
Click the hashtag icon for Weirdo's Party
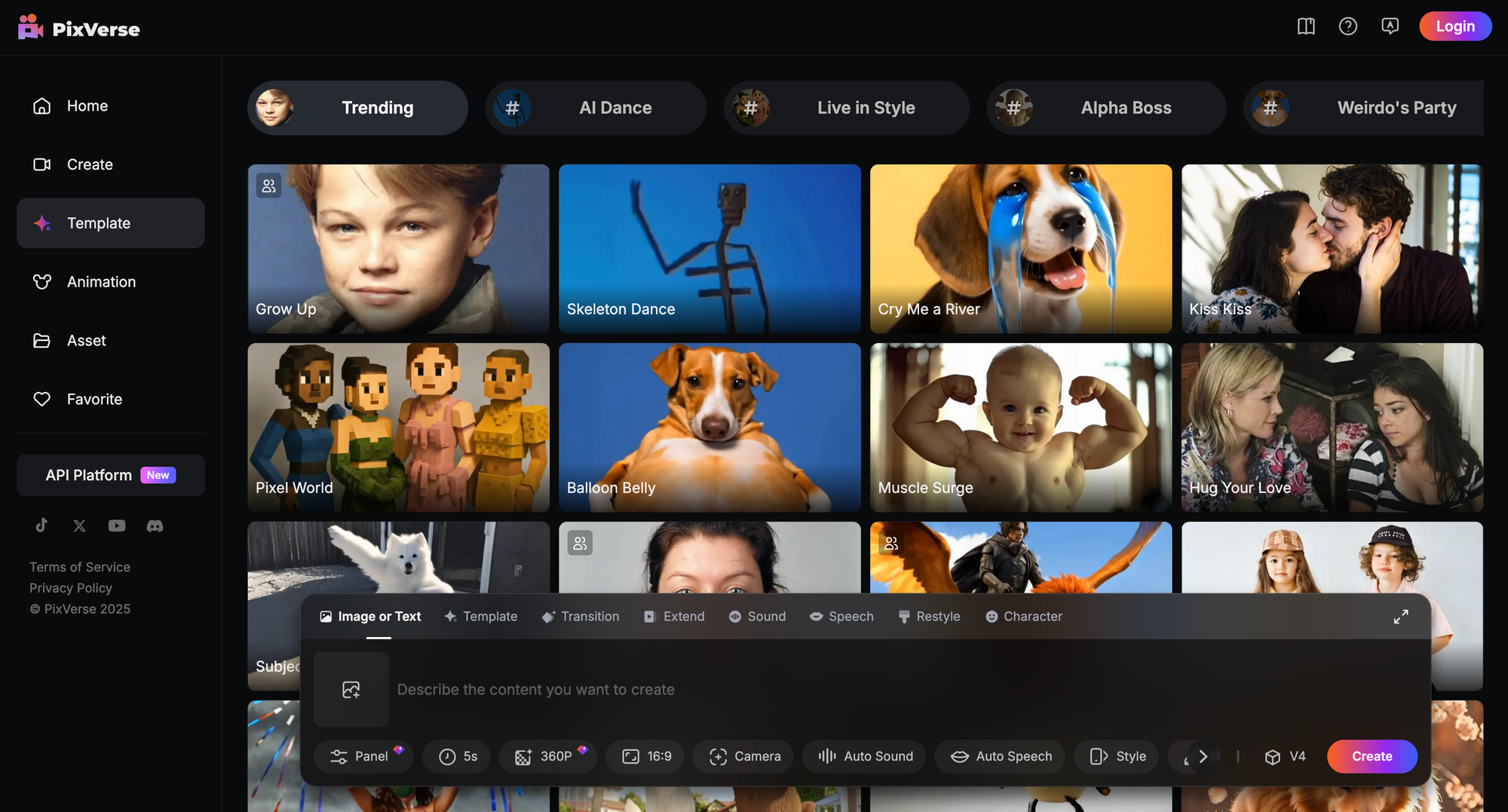(1270, 108)
